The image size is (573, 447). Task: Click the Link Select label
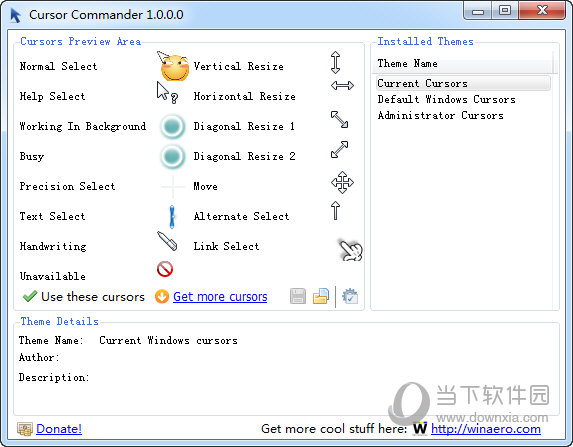227,246
